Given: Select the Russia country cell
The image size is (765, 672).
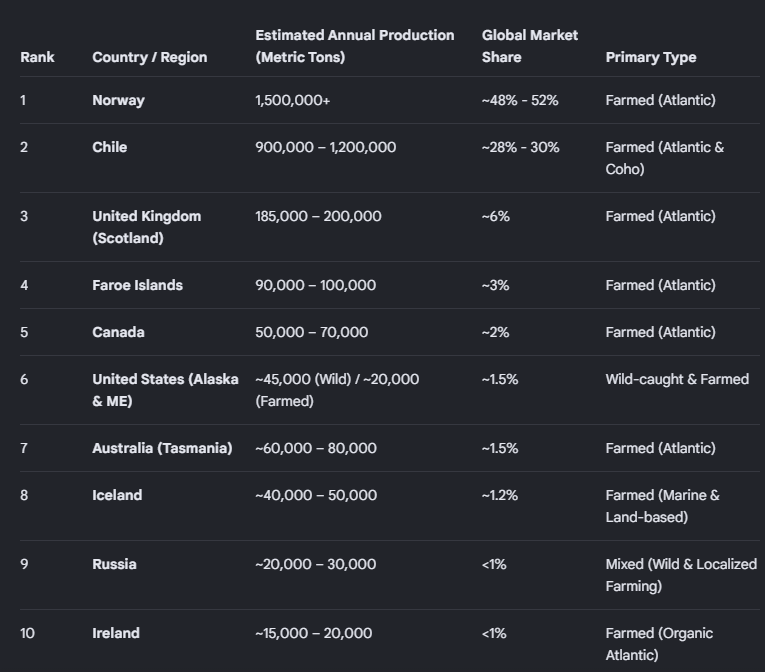Looking at the screenshot, I should coord(114,564).
